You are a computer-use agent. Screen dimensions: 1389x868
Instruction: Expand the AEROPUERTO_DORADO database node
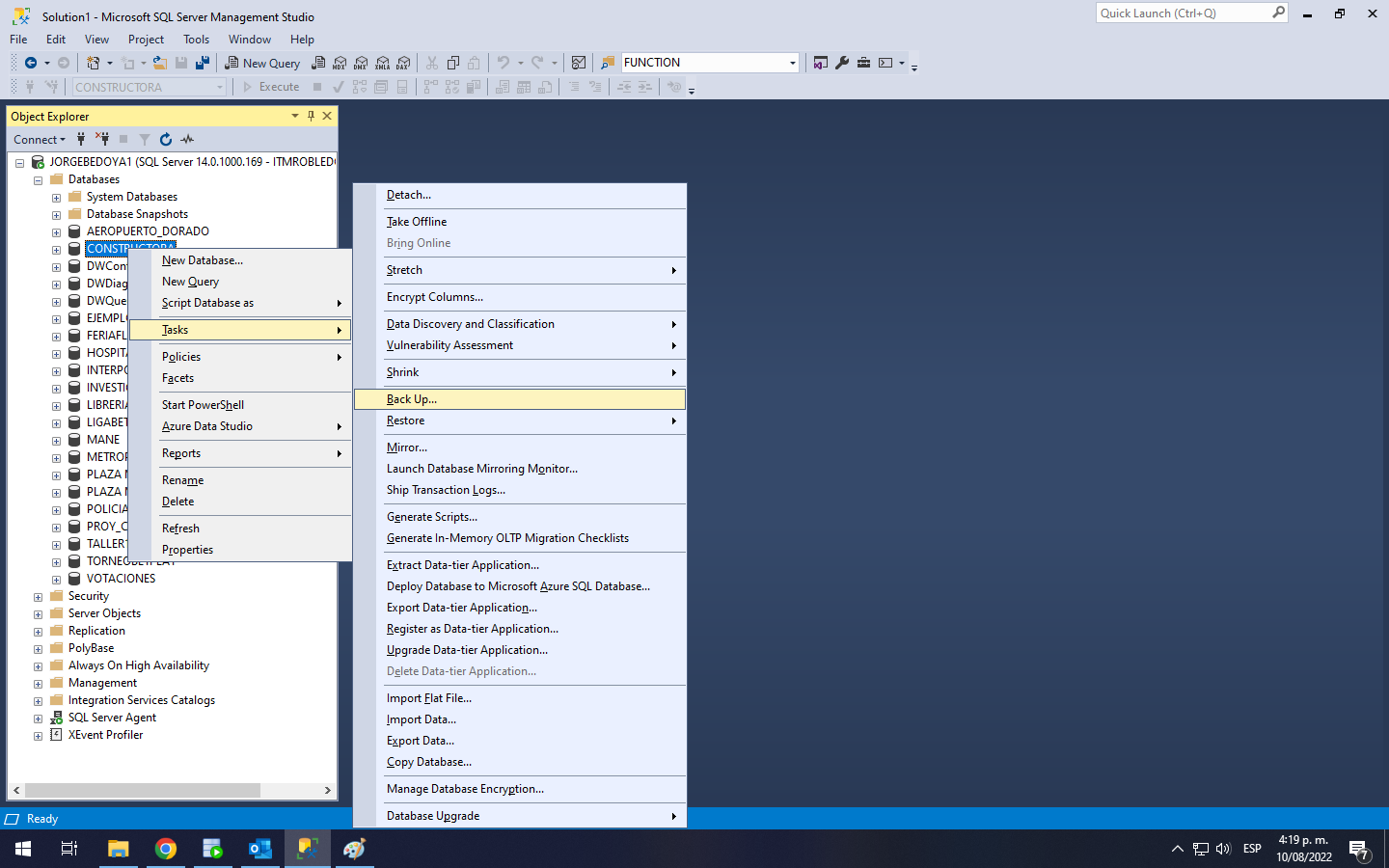point(56,232)
